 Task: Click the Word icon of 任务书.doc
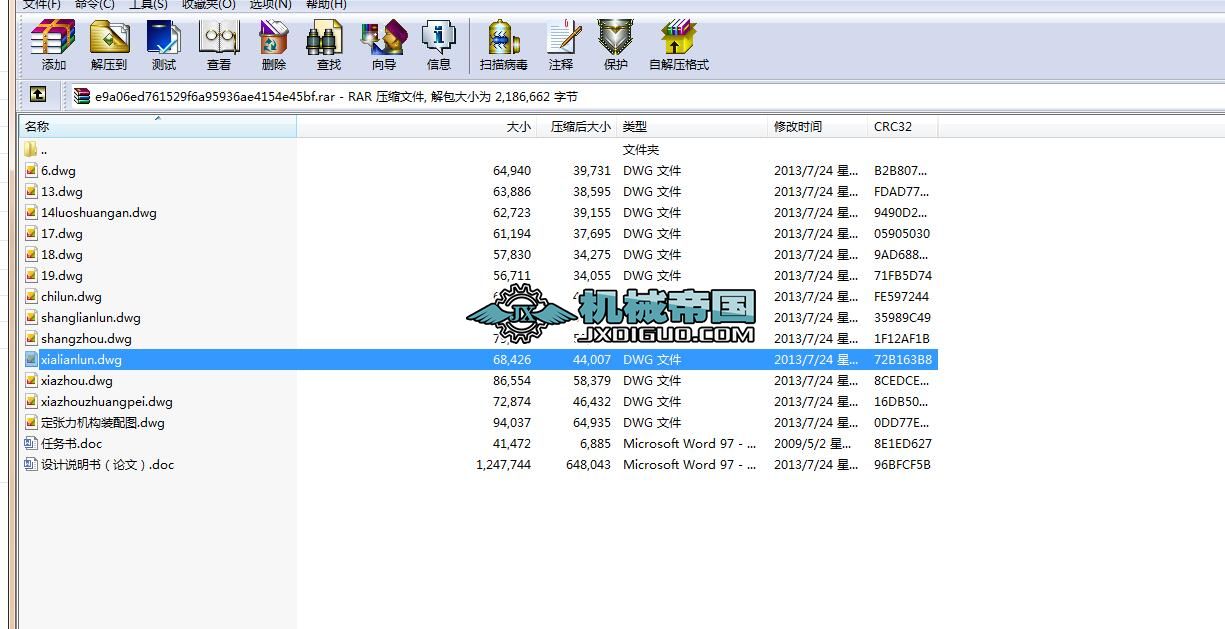click(31, 443)
